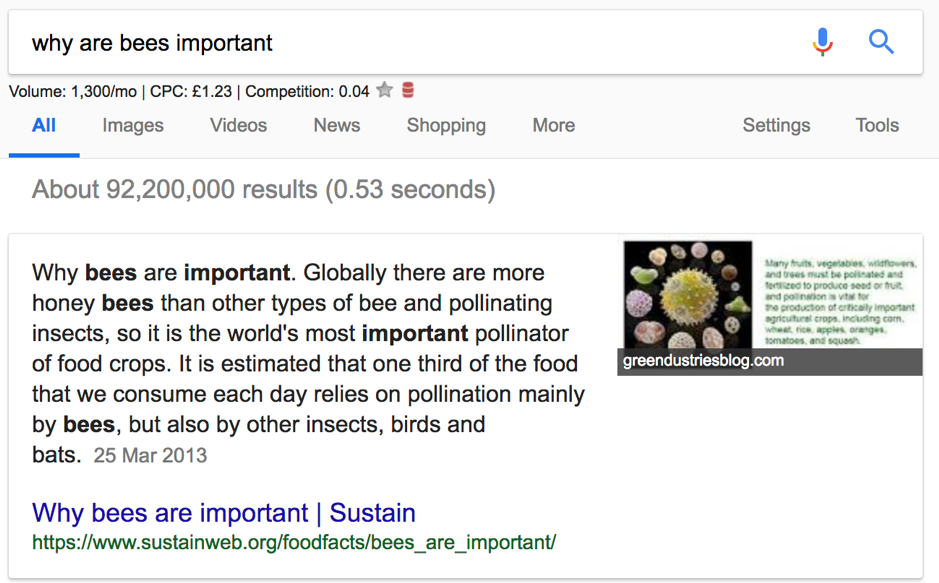The width and height of the screenshot is (939, 583).
Task: Click inside the search query field
Action: [x=300, y=42]
